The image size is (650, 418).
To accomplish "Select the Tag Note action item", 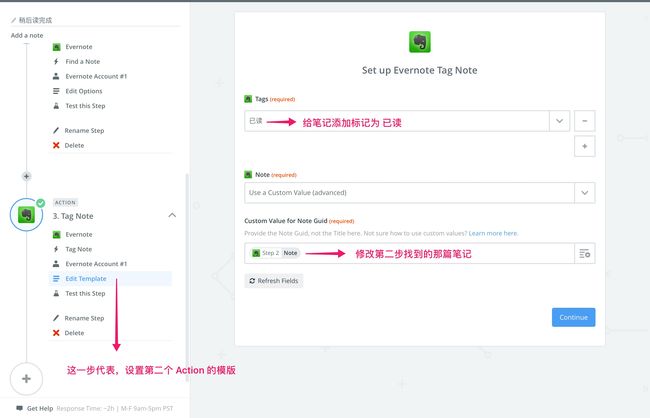I will (78, 249).
